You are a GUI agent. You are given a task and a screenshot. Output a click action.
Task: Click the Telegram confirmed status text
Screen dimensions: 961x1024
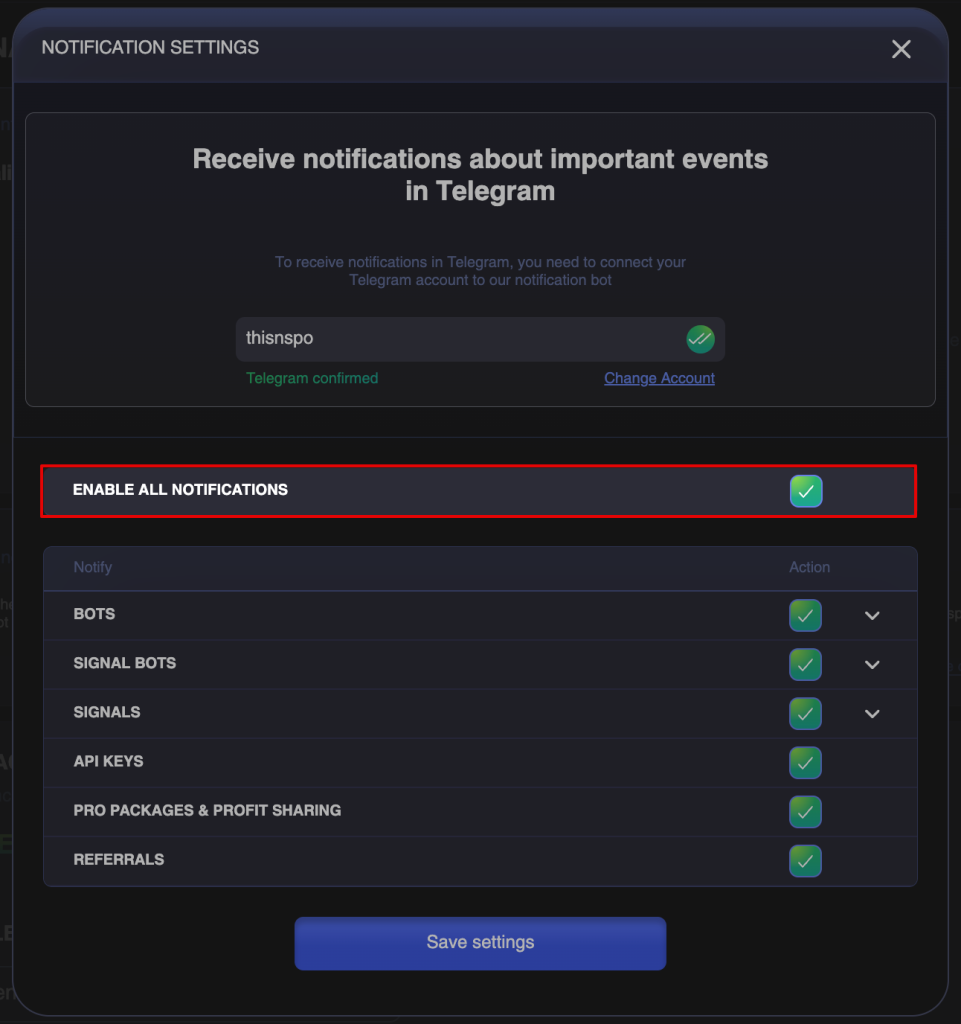(x=312, y=378)
